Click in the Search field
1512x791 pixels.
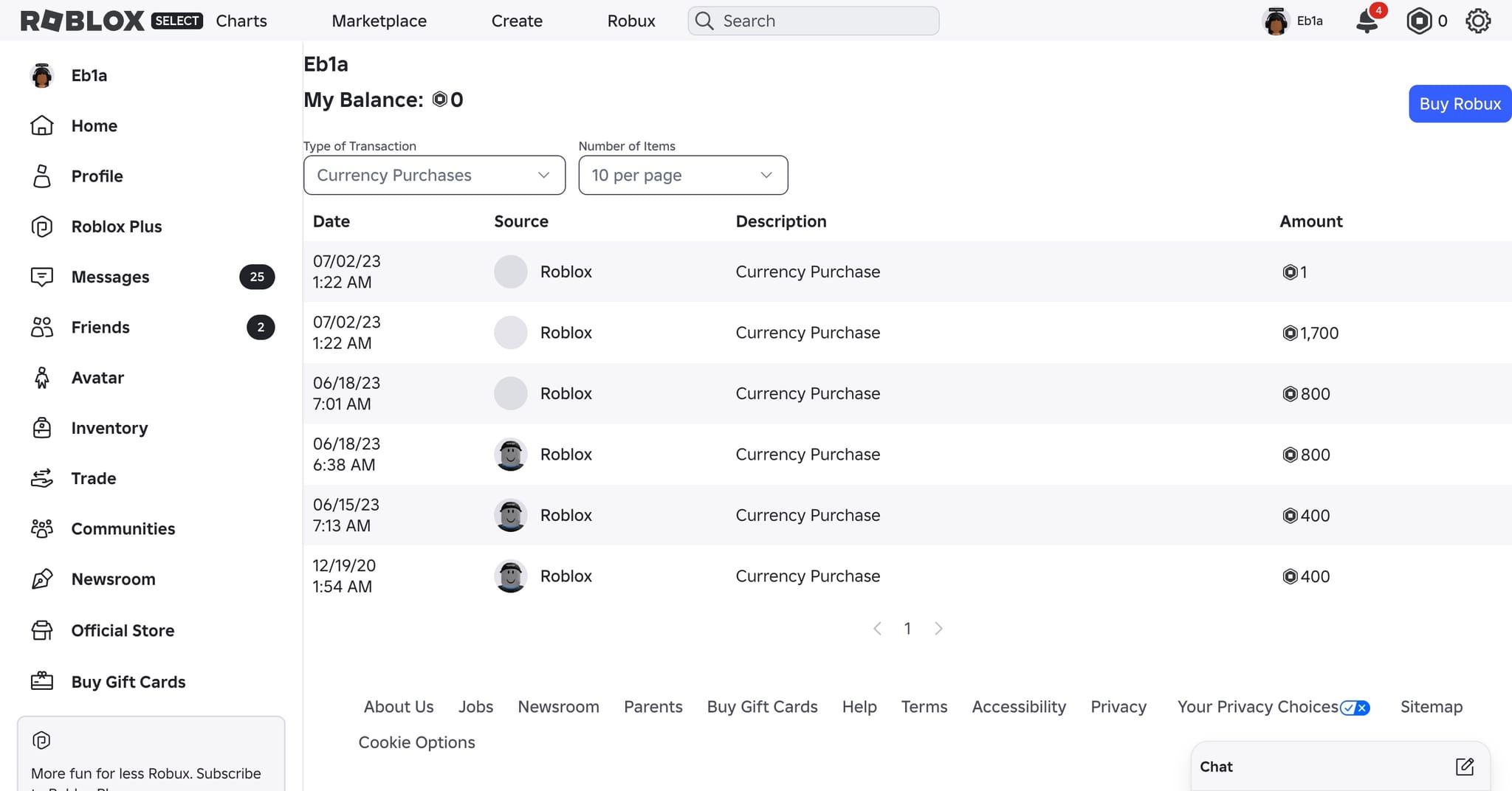pos(814,21)
